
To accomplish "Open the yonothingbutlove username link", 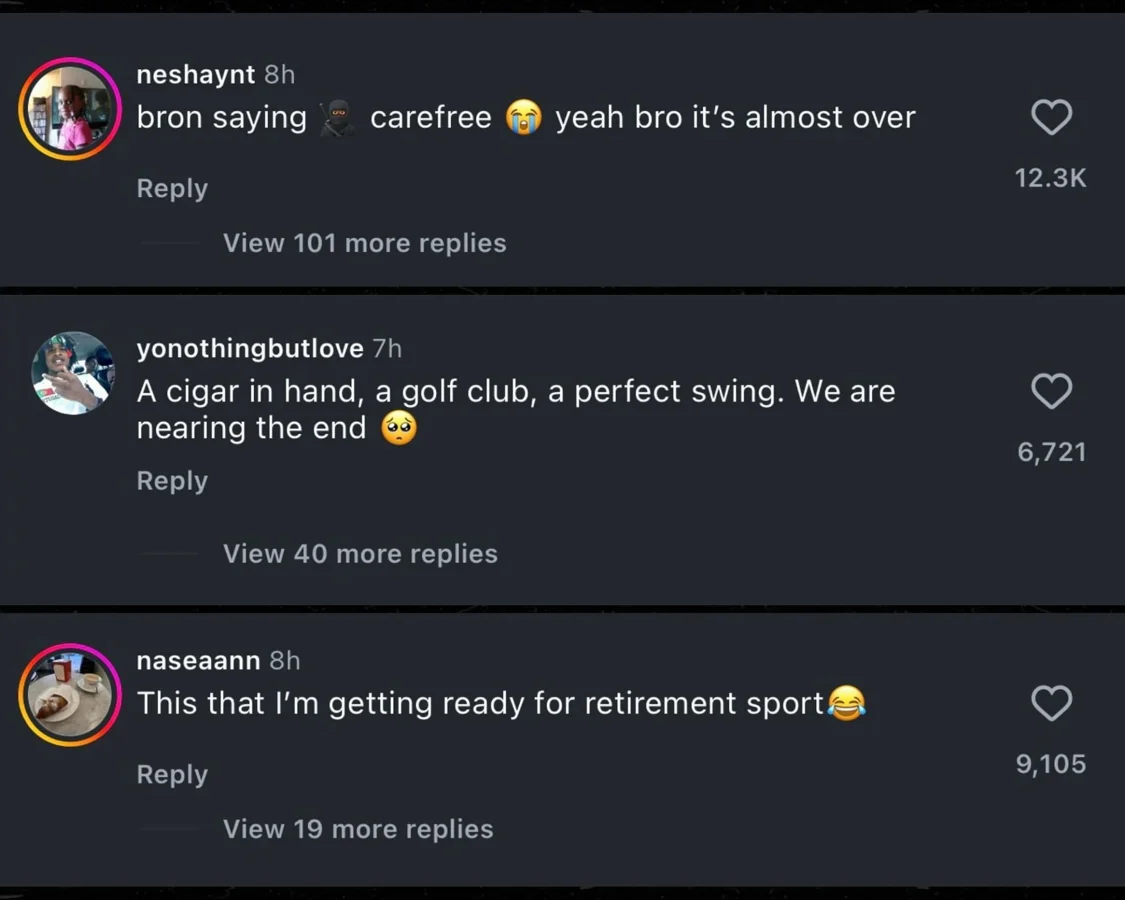I will [250, 348].
